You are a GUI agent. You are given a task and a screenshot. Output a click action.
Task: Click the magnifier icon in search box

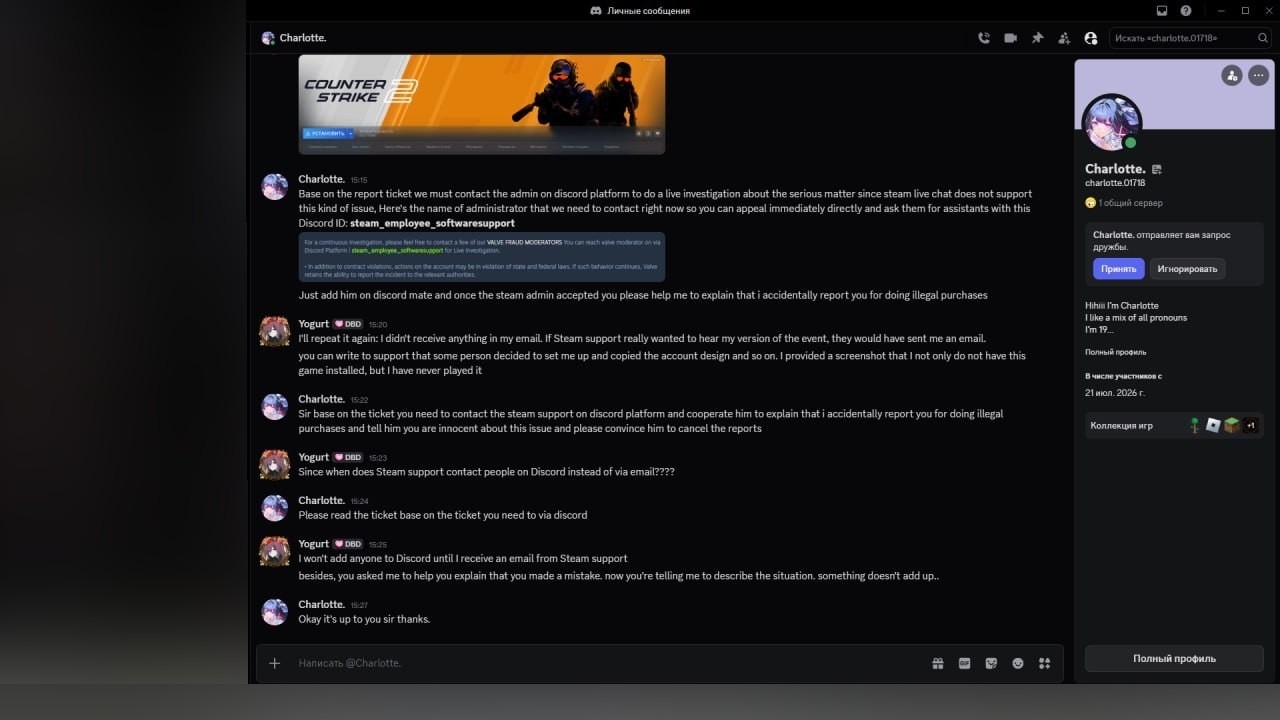[x=1264, y=38]
